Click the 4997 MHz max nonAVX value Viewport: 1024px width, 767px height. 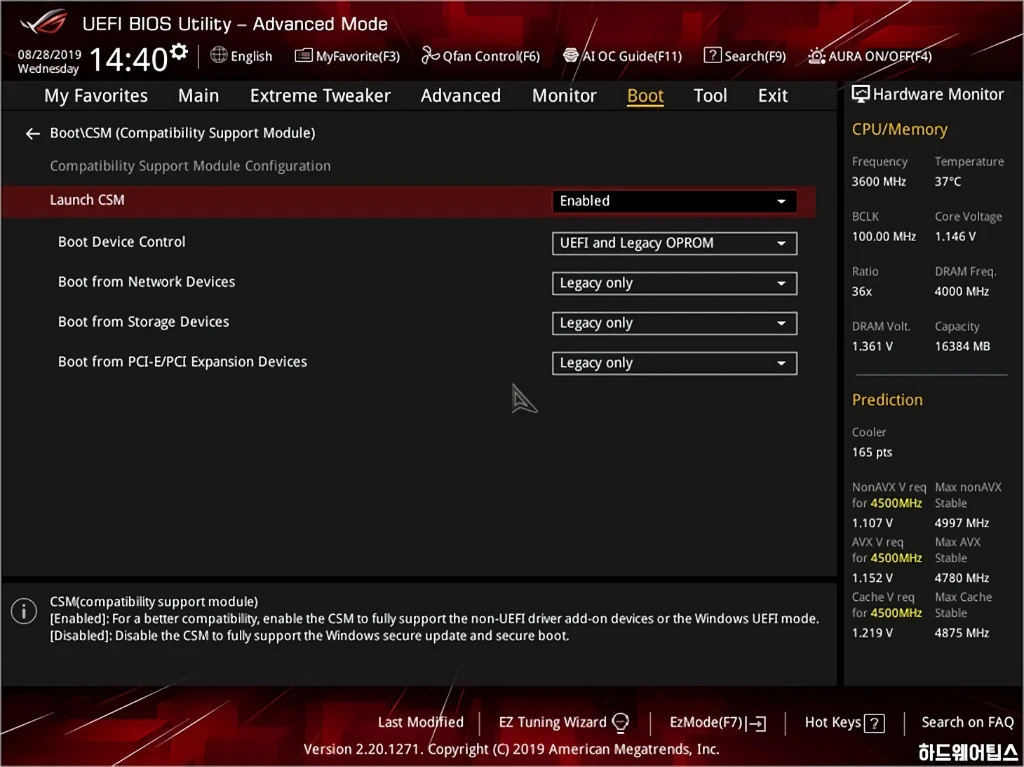961,523
